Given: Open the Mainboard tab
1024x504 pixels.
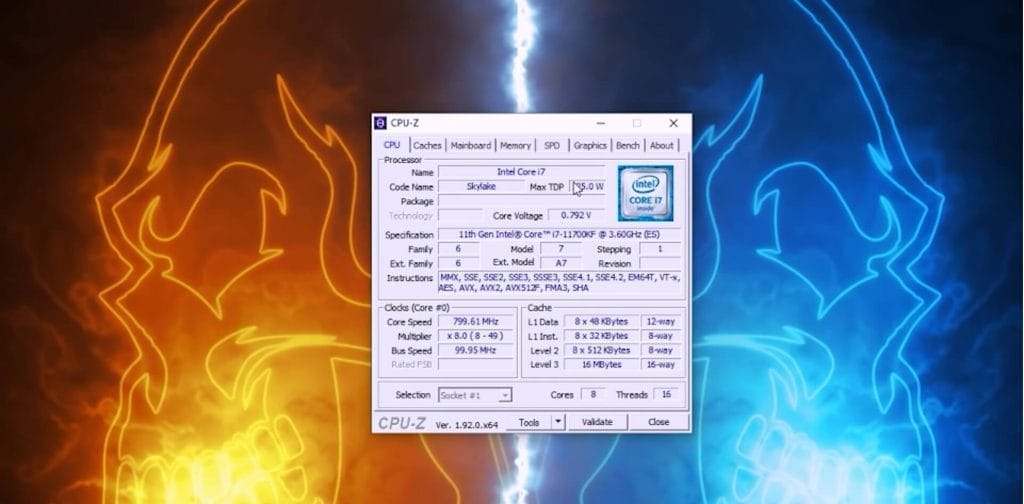Looking at the screenshot, I should tap(471, 146).
